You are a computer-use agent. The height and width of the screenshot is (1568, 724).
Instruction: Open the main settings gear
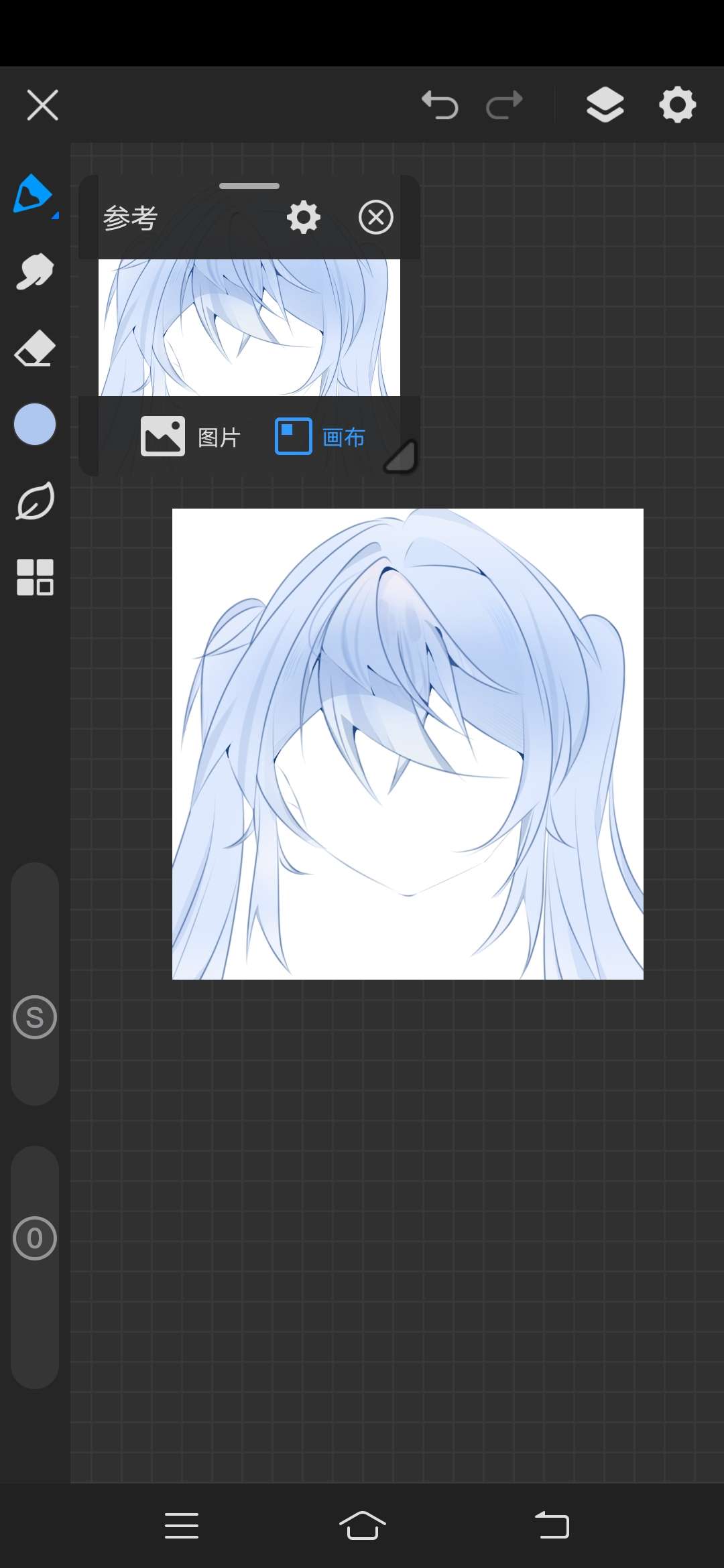pos(677,105)
